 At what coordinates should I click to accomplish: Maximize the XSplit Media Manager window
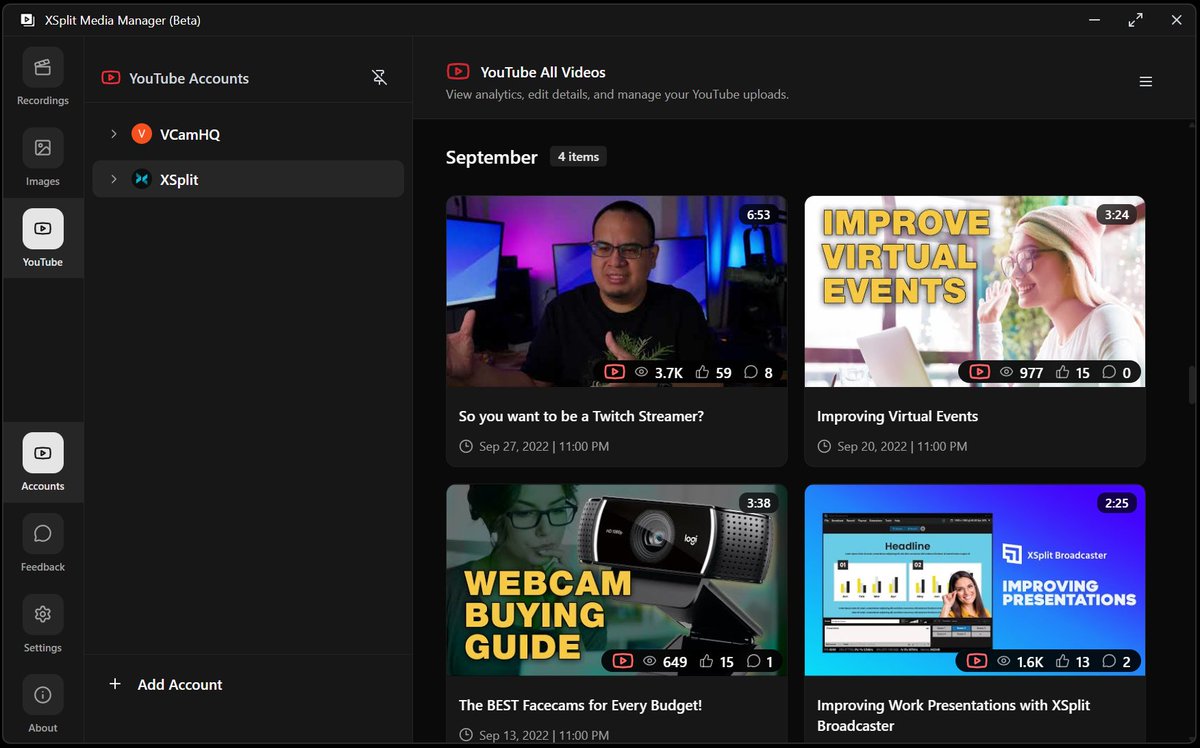click(x=1135, y=19)
